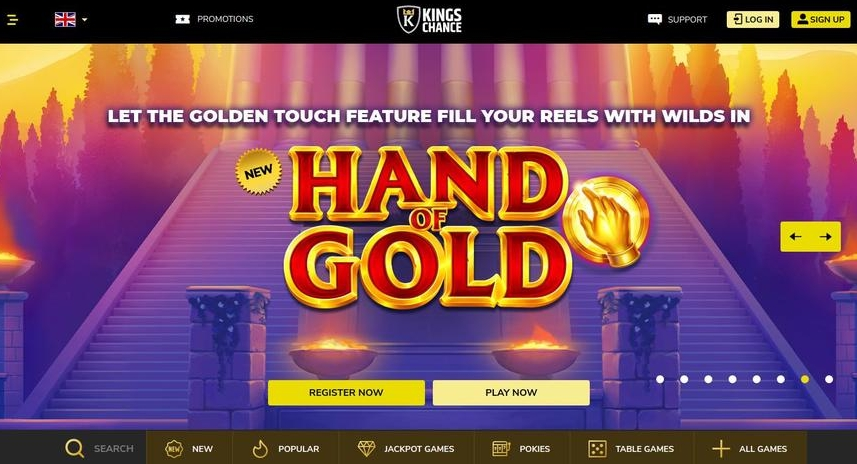
Task: Select the first carousel dot
Action: pyautogui.click(x=660, y=379)
